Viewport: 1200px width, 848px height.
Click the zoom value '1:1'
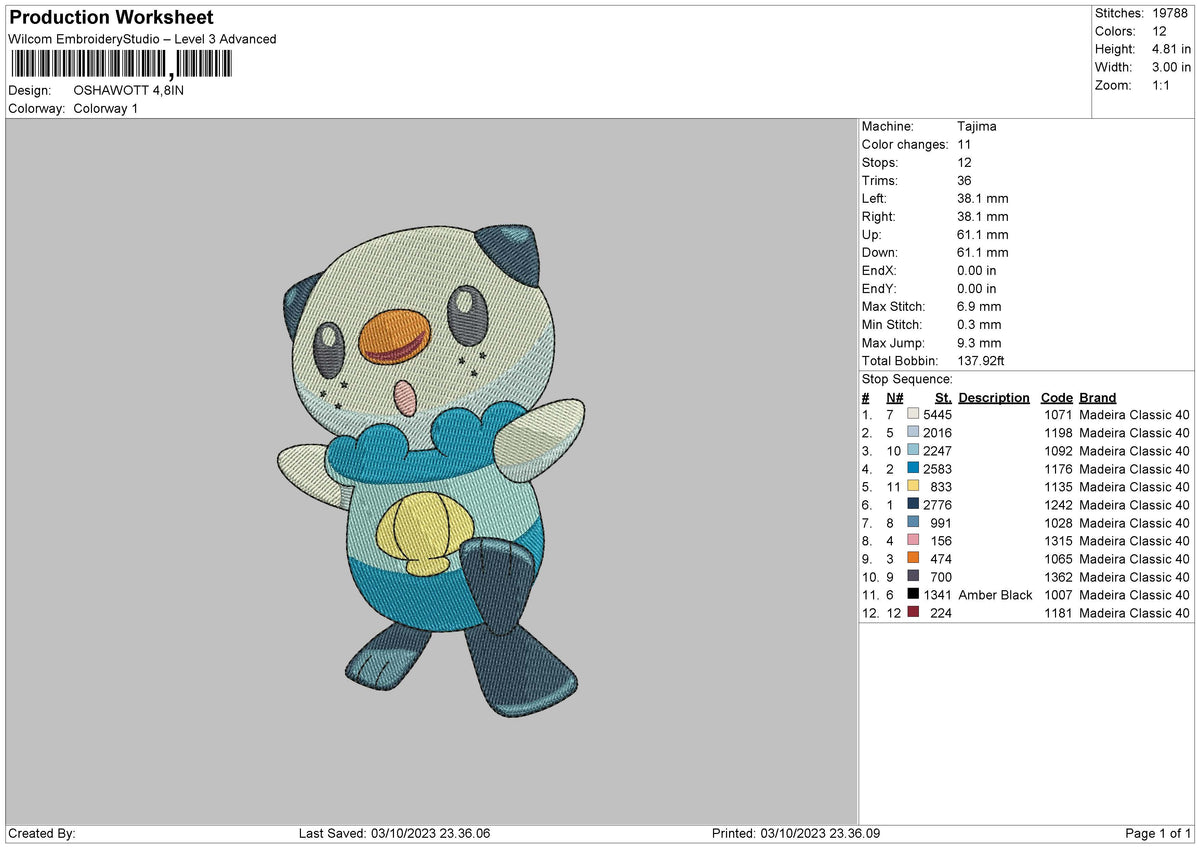coord(1162,85)
